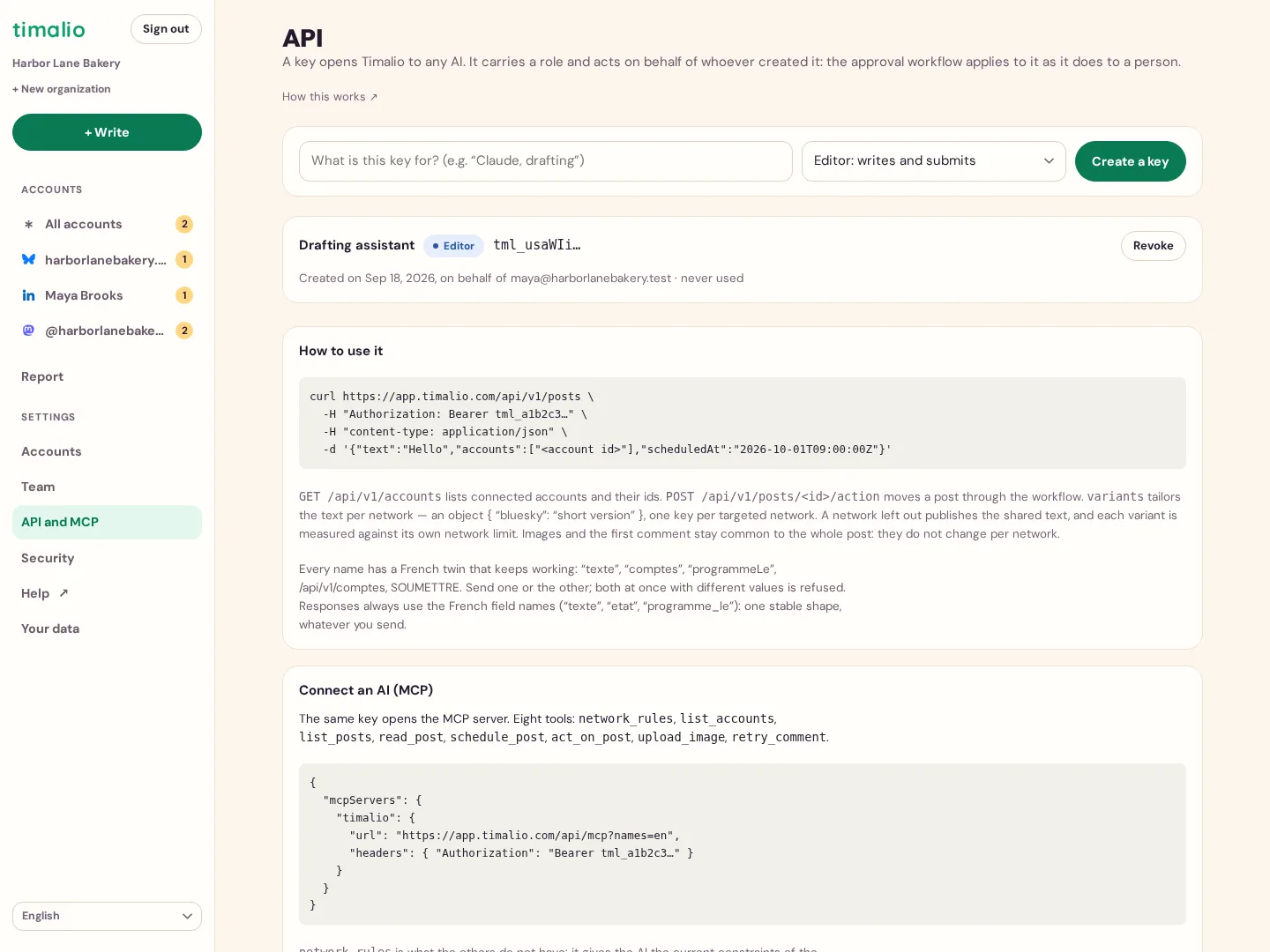
Task: Select the harborlanebakery Bluesky account
Action: coord(107,259)
